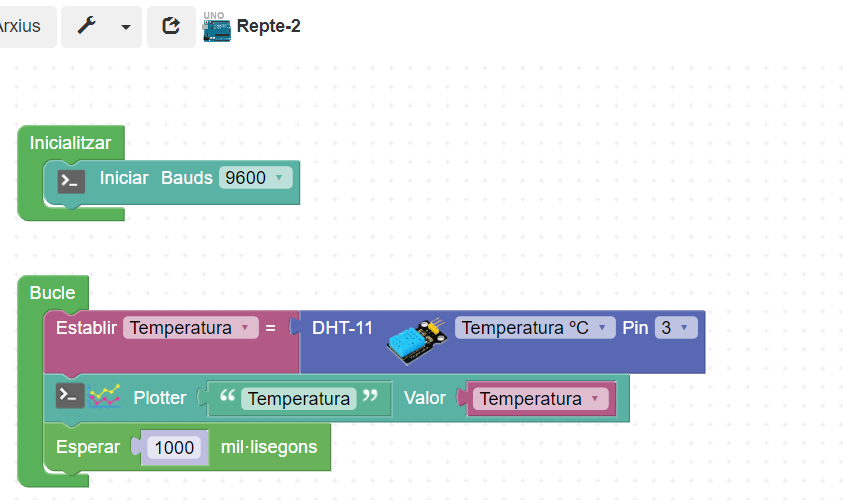Viewport: 843px width, 500px height.
Task: Select the Esperar block label
Action: 87,447
